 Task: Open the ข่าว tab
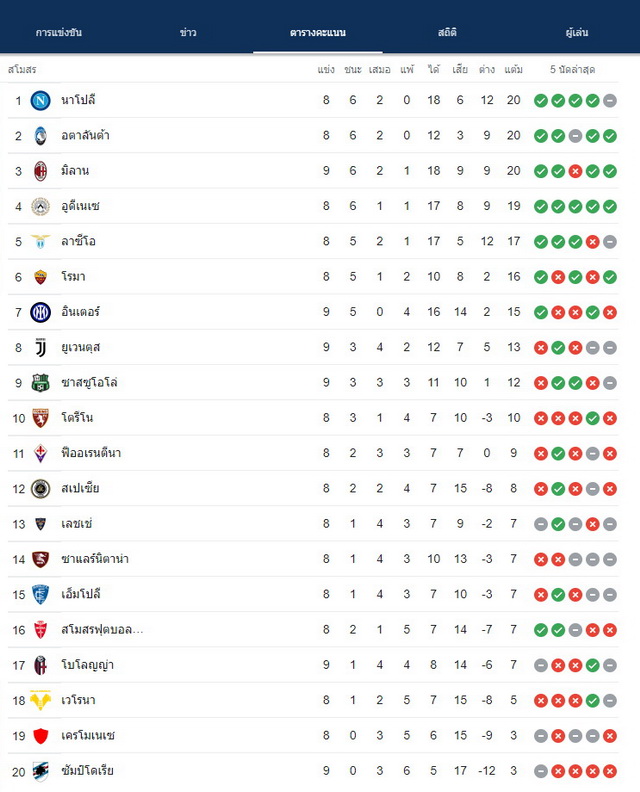click(188, 32)
